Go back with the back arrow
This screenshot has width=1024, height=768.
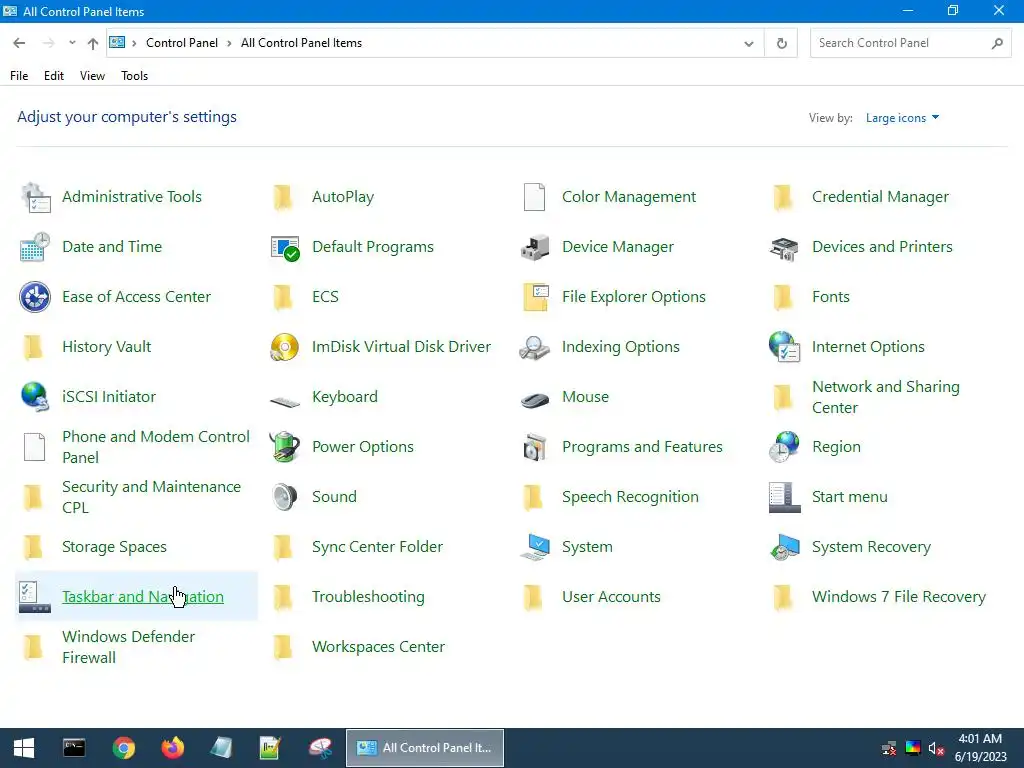(x=19, y=43)
